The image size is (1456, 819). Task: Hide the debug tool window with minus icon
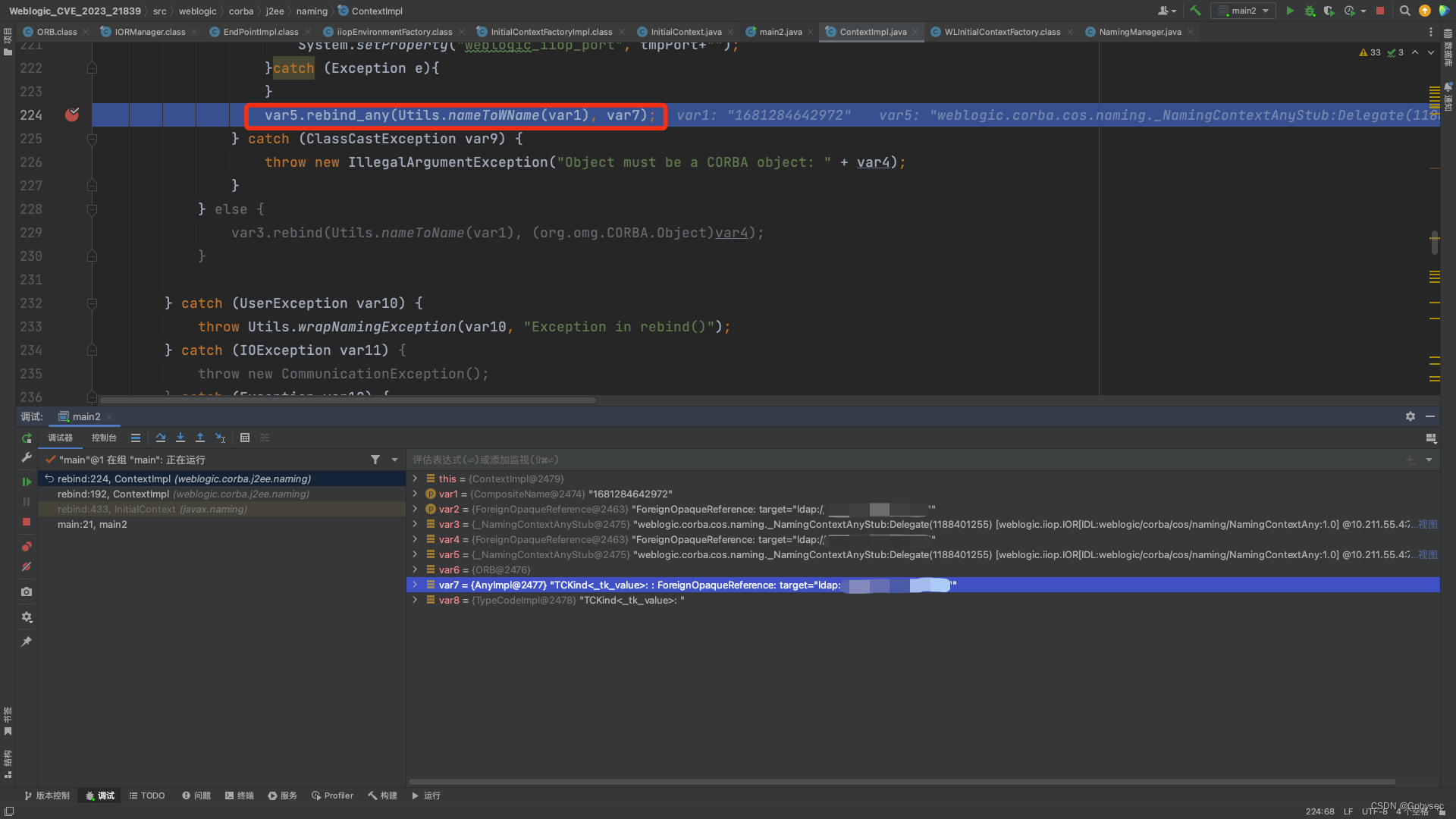coord(1430,416)
